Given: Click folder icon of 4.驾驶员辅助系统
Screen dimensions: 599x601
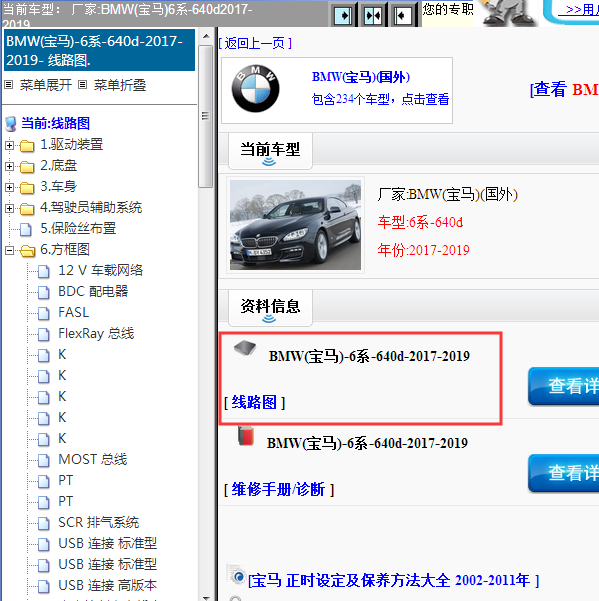Looking at the screenshot, I should [x=27, y=209].
